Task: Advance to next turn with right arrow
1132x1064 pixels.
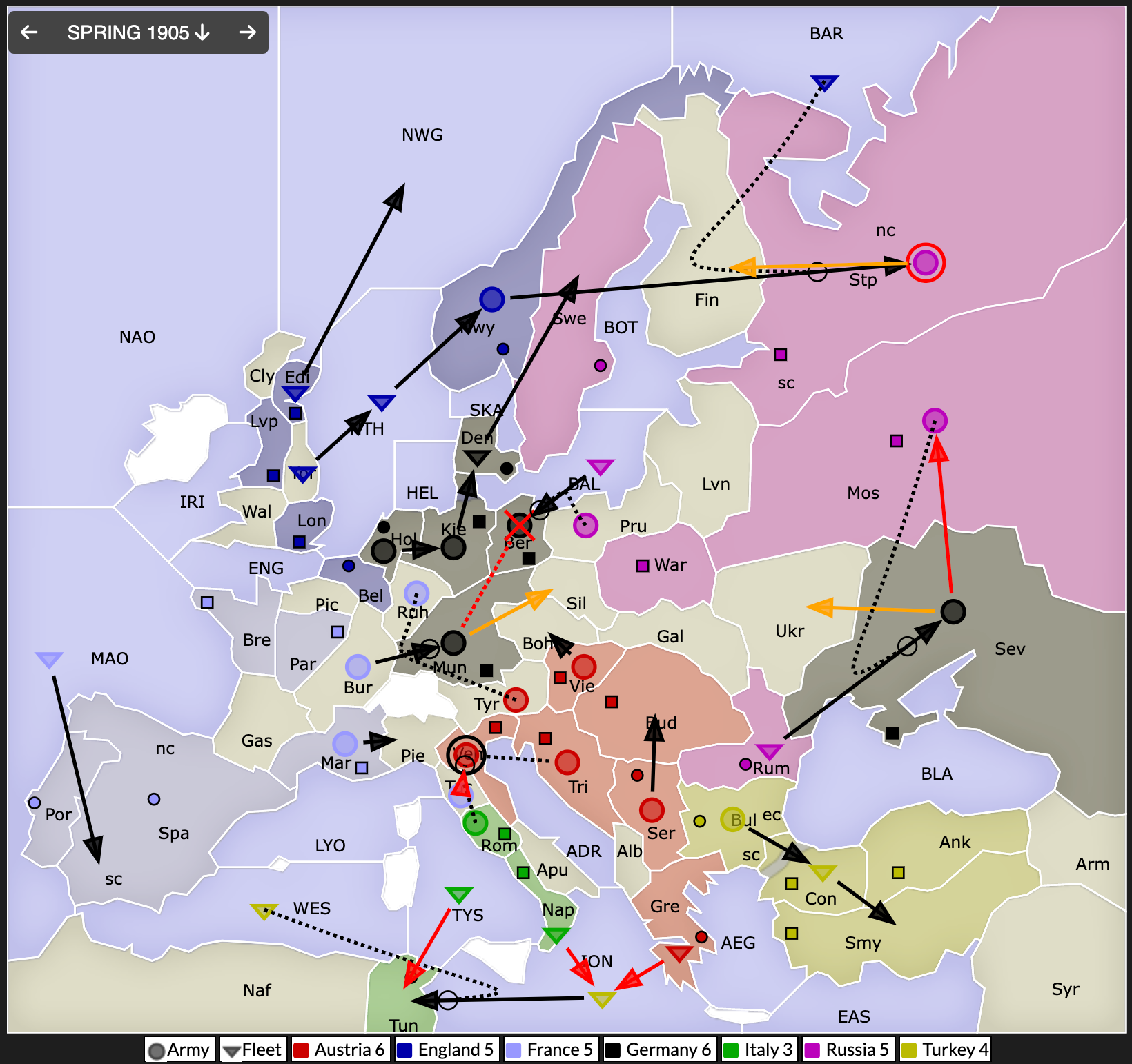Action: [x=247, y=32]
